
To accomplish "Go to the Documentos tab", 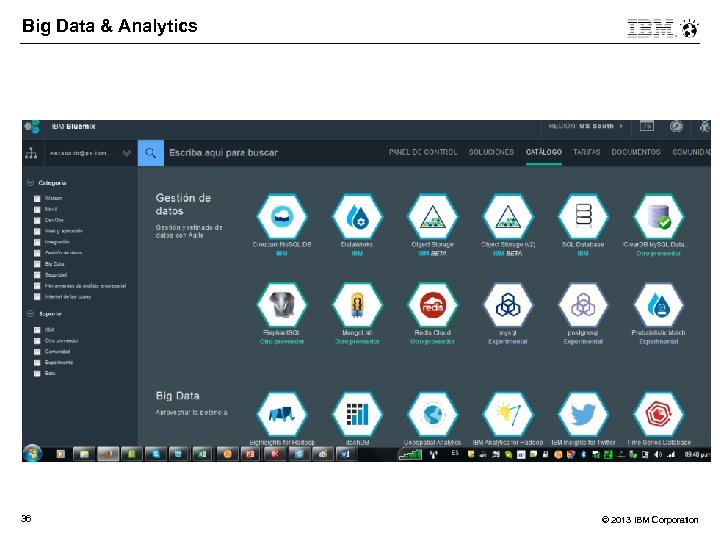I will point(636,152).
